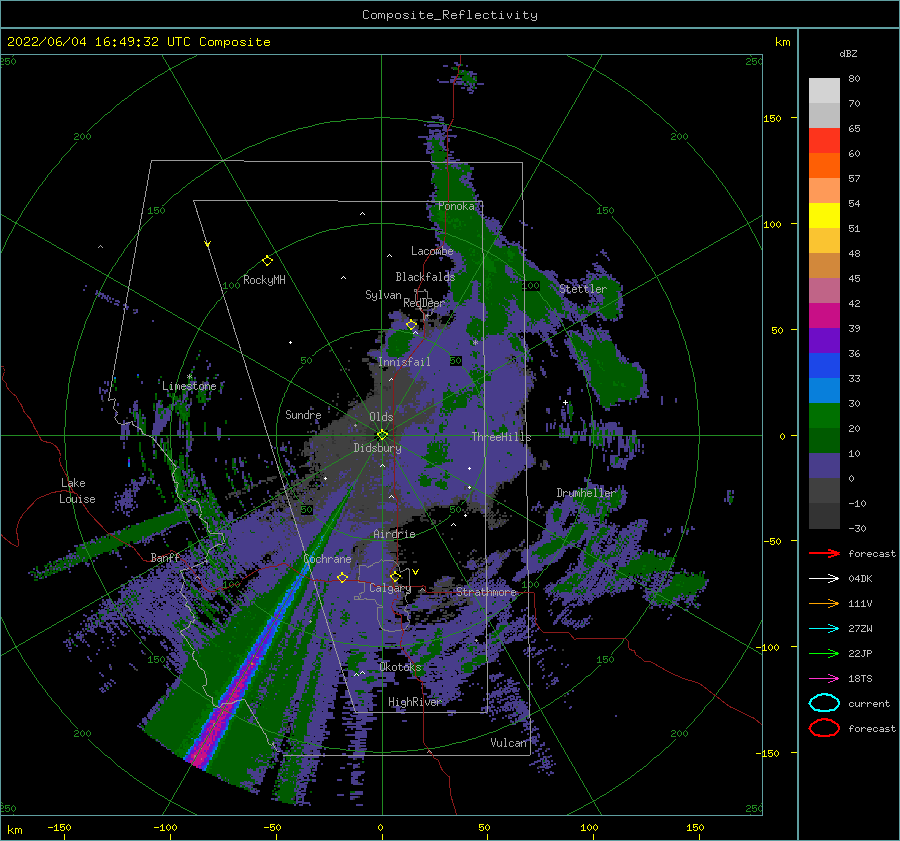This screenshot has width=900, height=841.
Task: Select the yellow diamond marker right of Cochrane
Action: click(x=342, y=577)
